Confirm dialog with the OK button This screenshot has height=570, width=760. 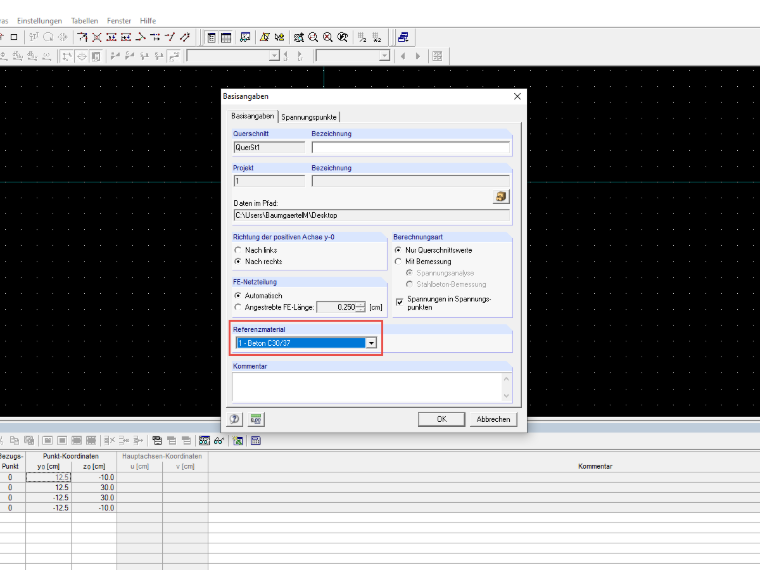click(442, 419)
